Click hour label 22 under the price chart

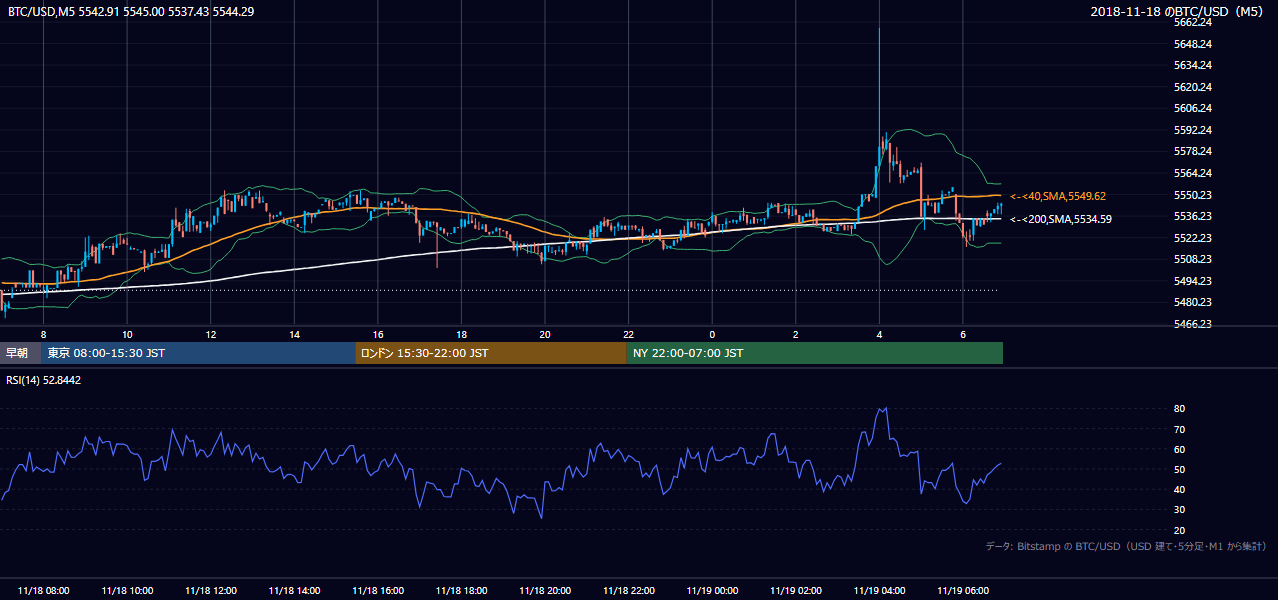coord(628,334)
